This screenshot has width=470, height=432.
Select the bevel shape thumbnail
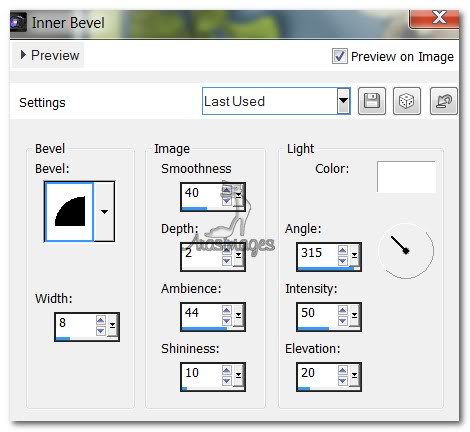[69, 212]
